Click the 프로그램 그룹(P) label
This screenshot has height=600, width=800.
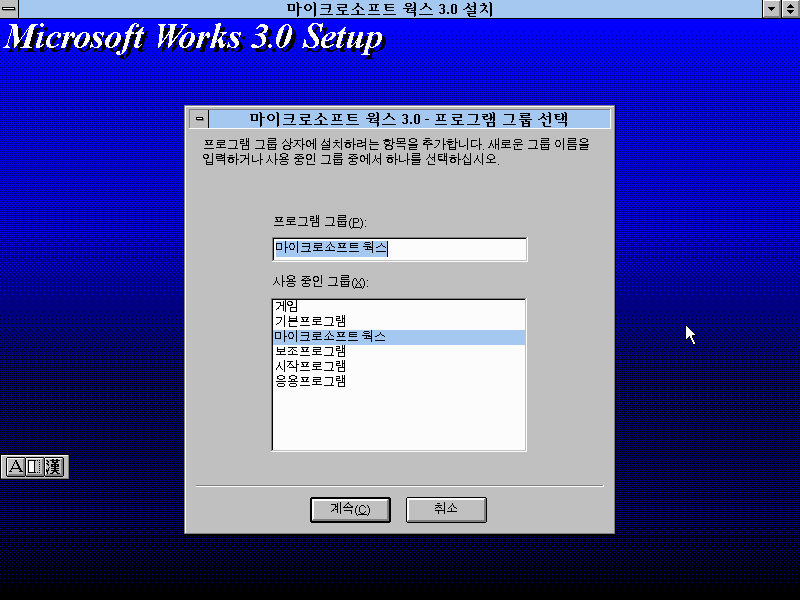(320, 222)
